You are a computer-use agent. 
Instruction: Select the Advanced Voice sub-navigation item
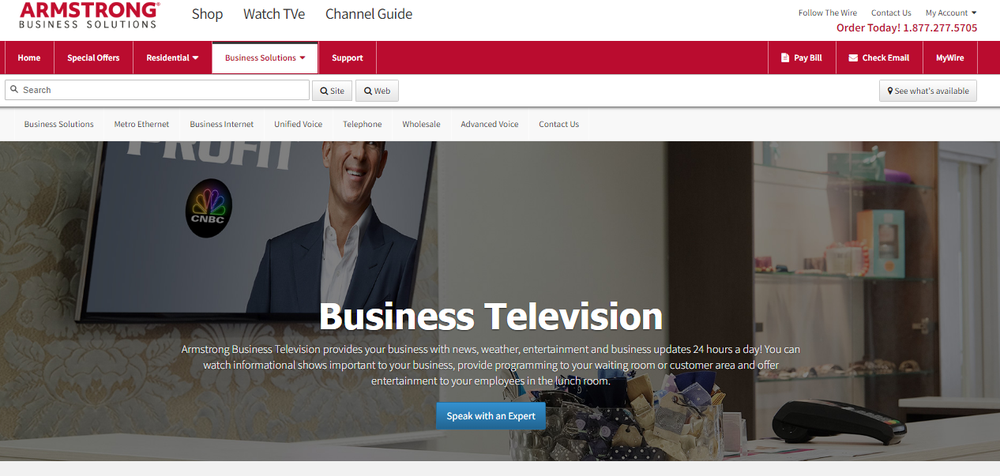tap(489, 124)
